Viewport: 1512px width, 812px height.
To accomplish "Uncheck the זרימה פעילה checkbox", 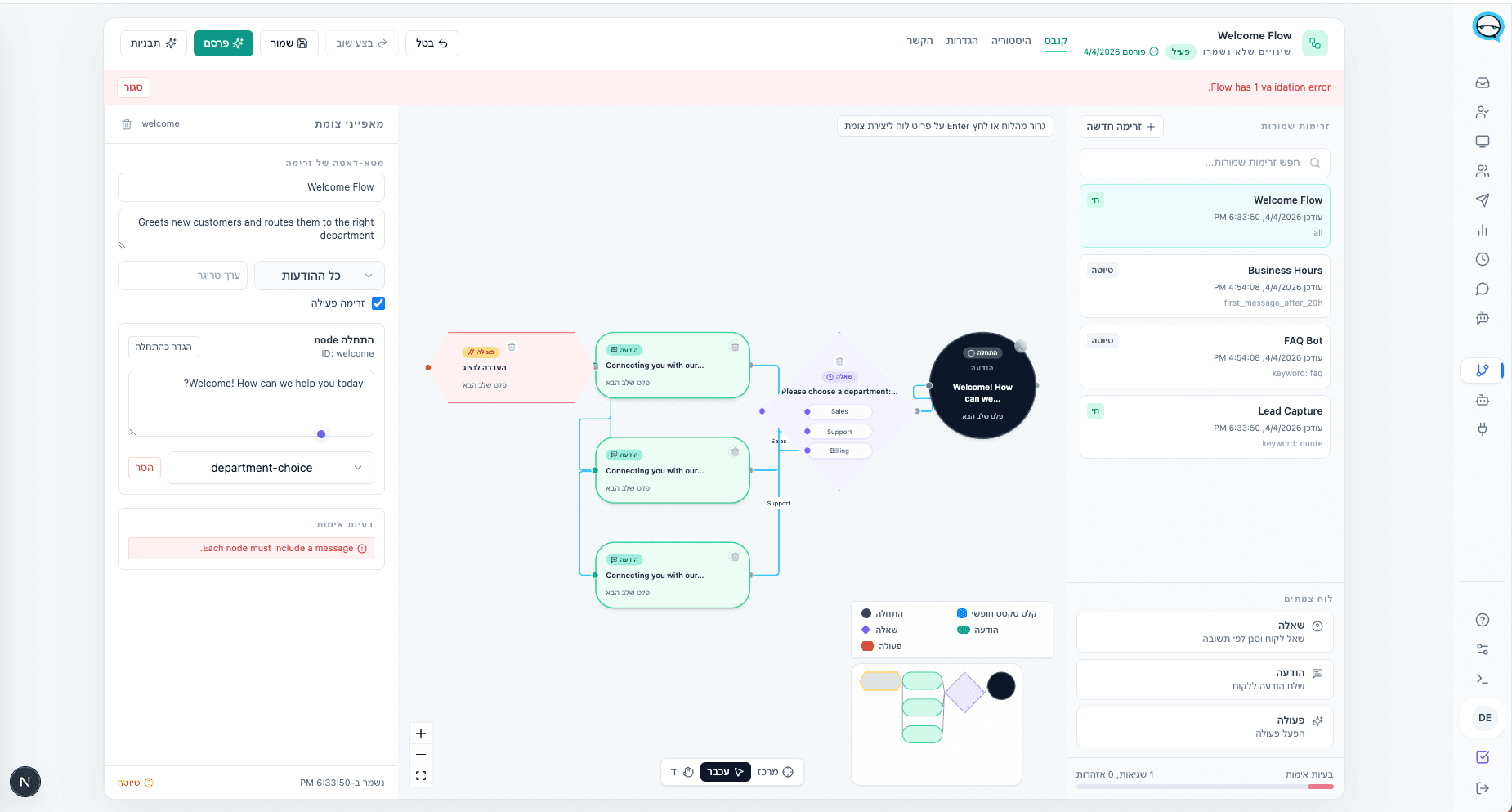I will pyautogui.click(x=378, y=303).
